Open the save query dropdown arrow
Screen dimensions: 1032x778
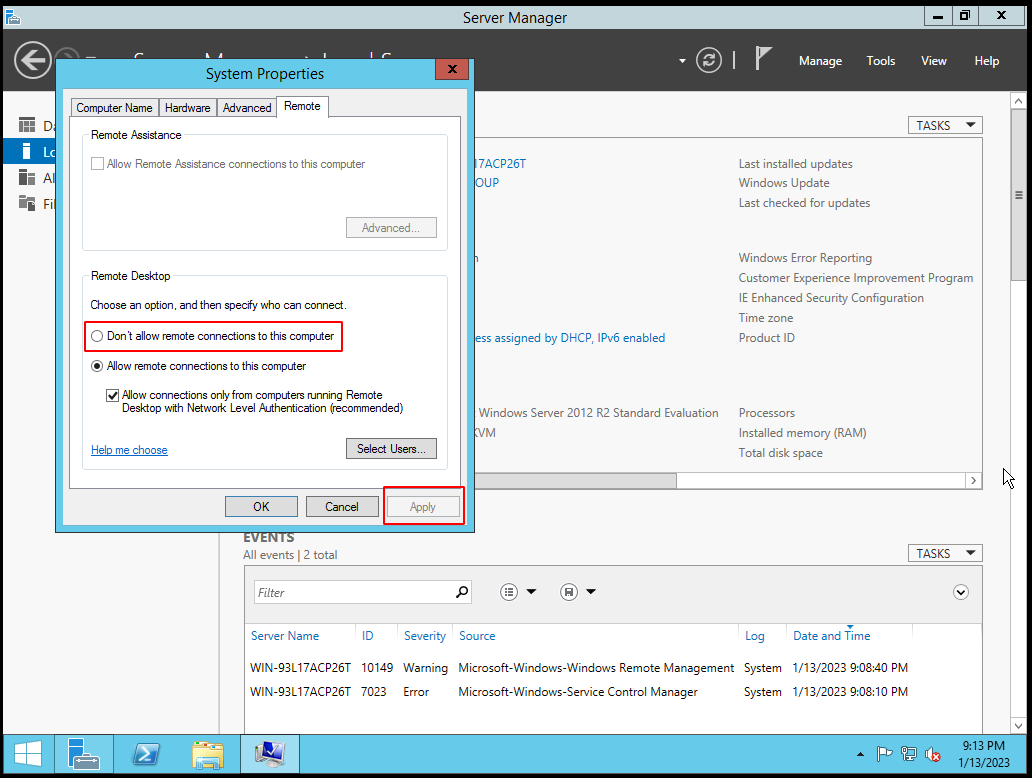(590, 591)
